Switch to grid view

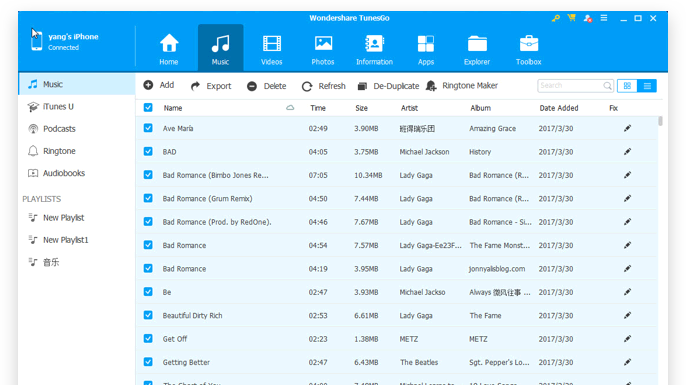pos(627,86)
